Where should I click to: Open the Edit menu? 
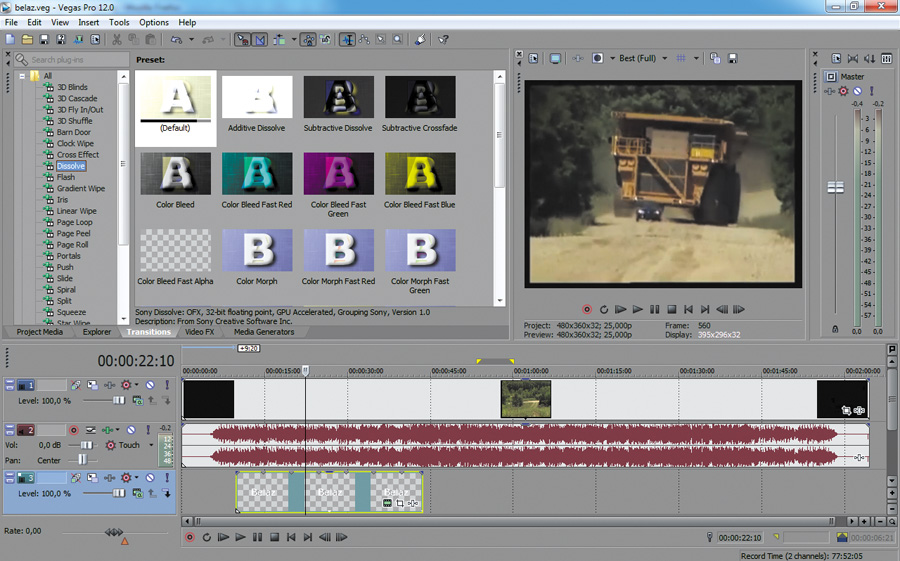pos(34,22)
